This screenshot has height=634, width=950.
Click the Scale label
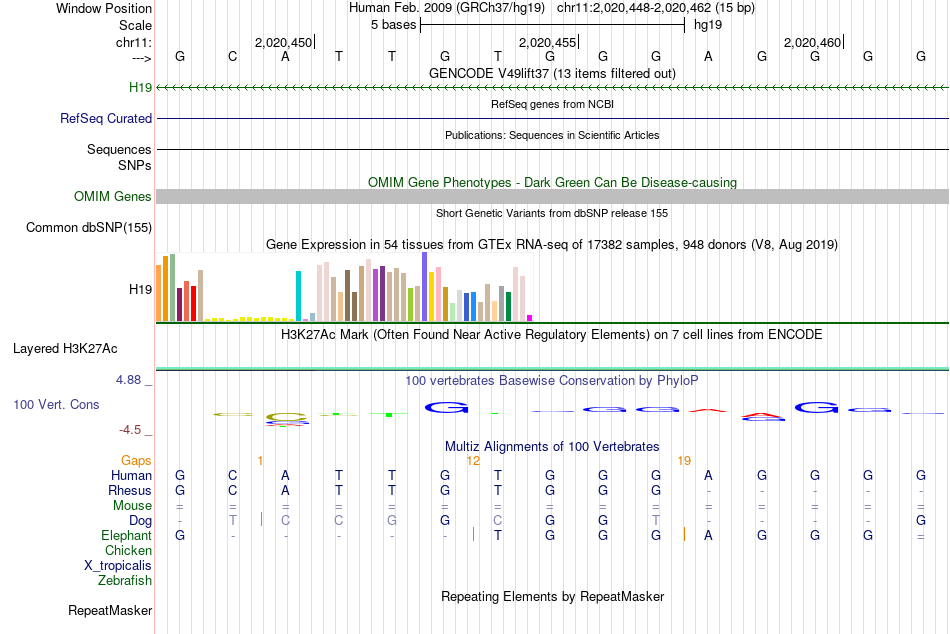135,25
